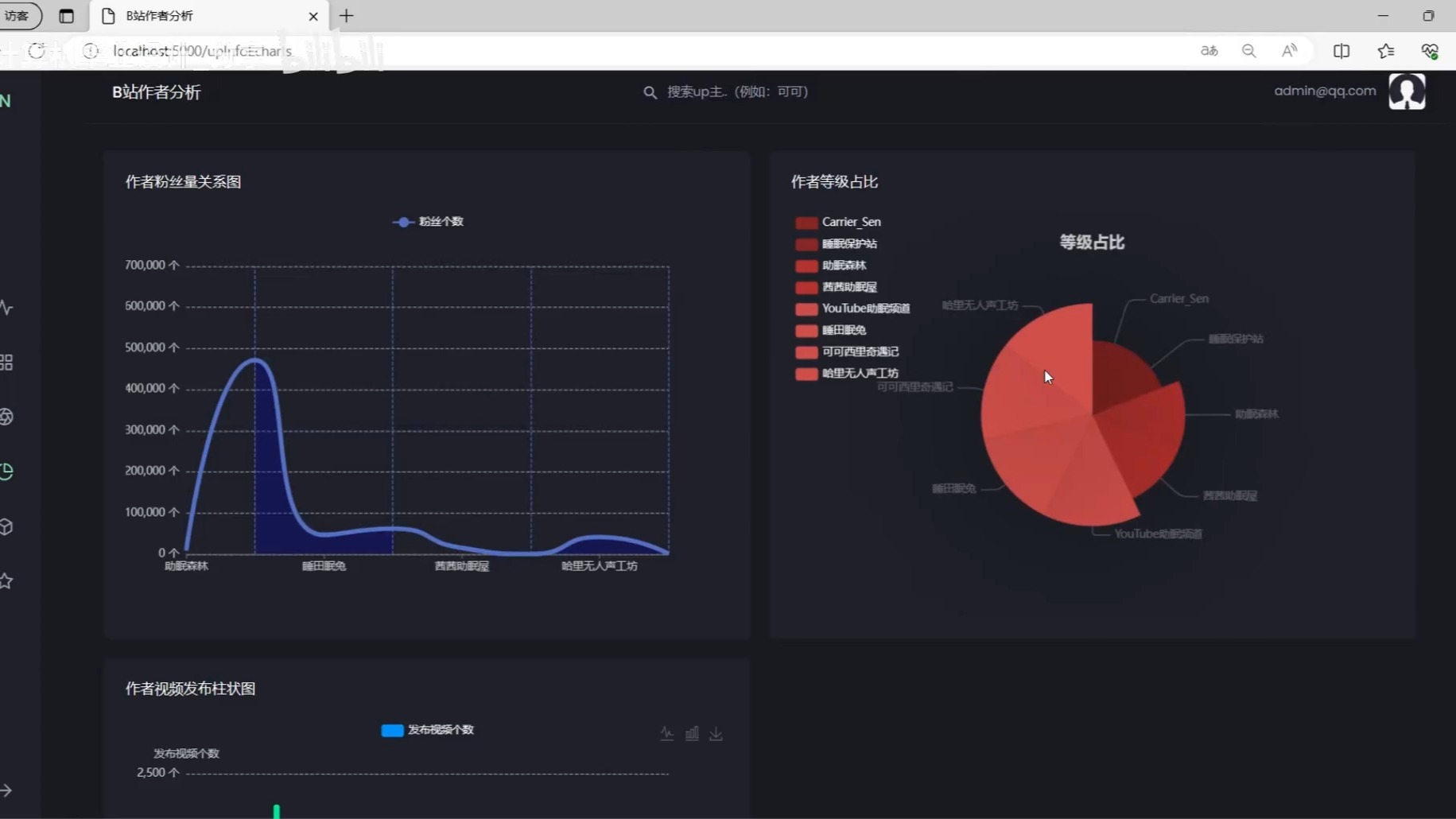Open browser favorites star-list icon

tap(1386, 51)
